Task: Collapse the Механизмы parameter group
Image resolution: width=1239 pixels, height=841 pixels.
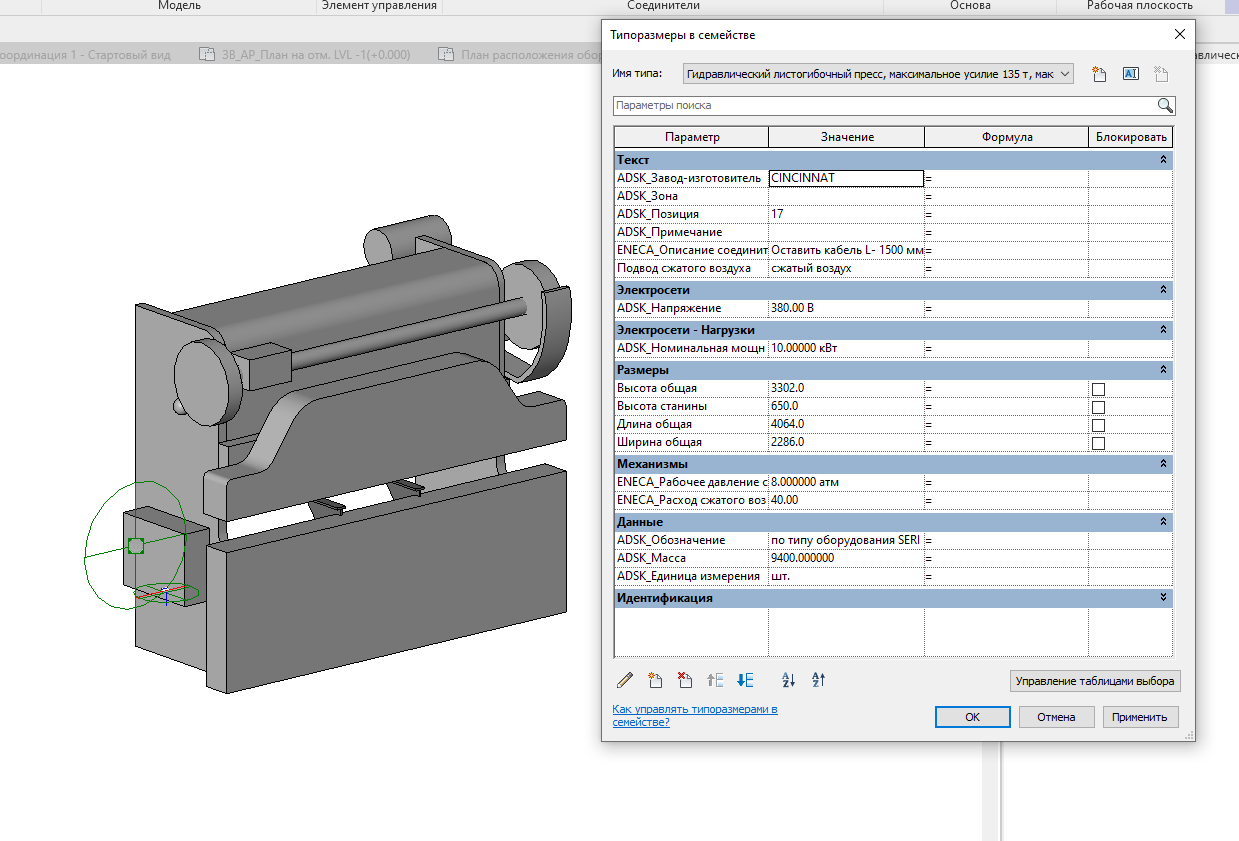Action: 1163,464
